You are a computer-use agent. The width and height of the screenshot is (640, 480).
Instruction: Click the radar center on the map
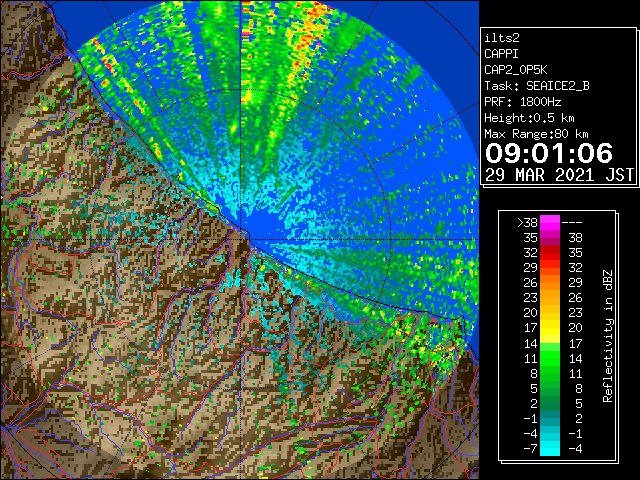[x=241, y=239]
